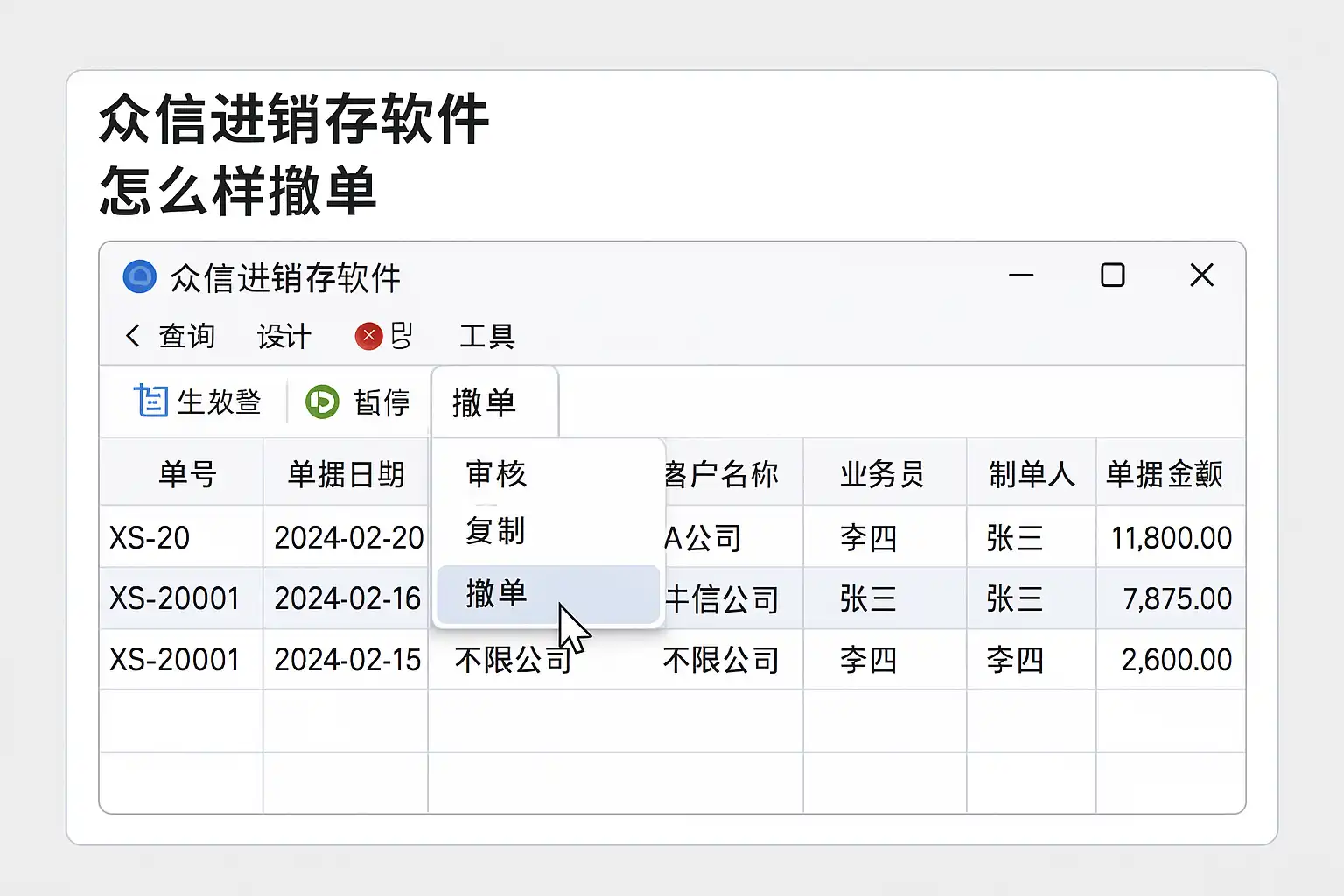Close the 众信进销存软件 window
Viewport: 1344px width, 896px height.
pos(1201,276)
